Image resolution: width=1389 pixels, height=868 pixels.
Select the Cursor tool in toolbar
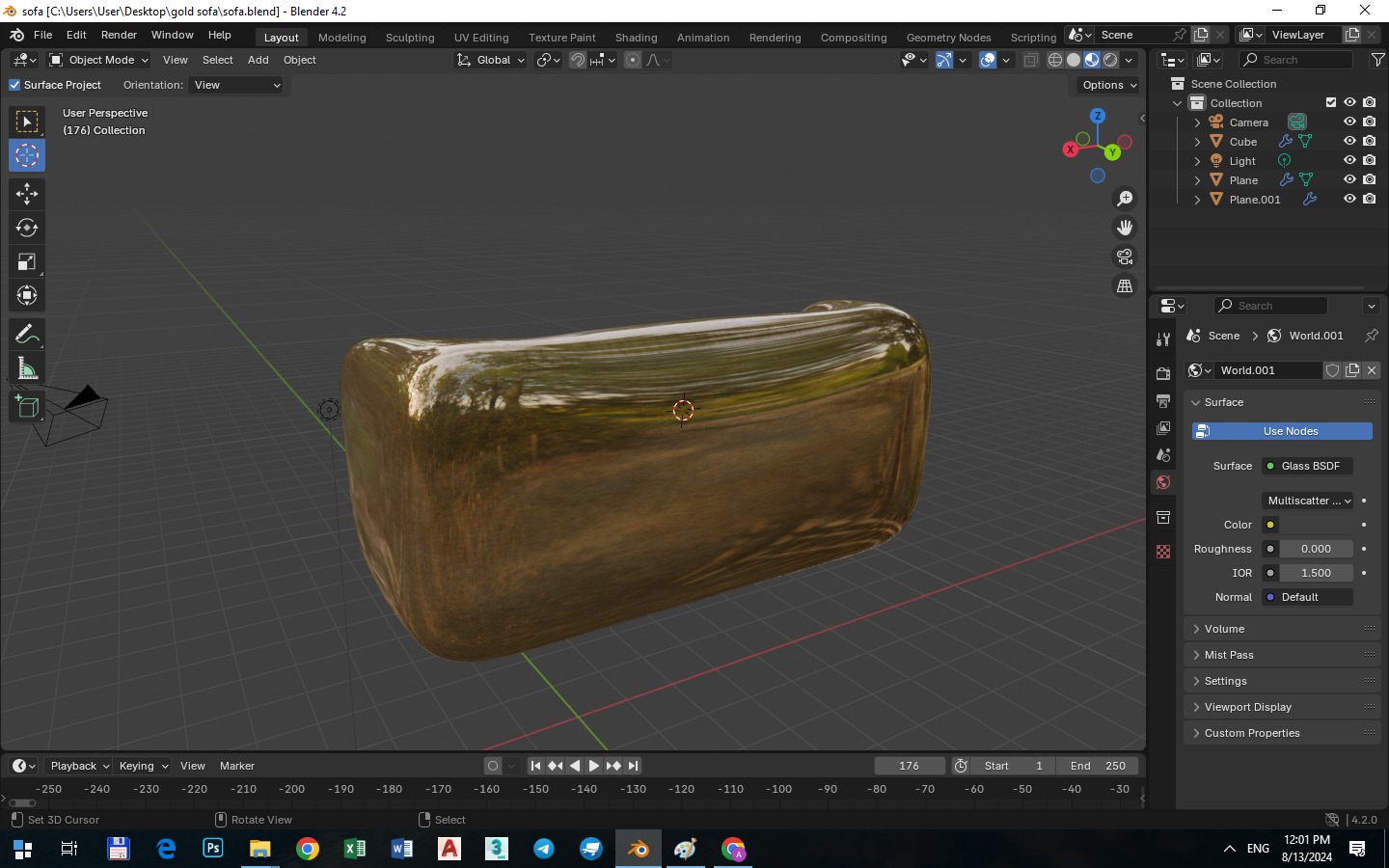(x=27, y=155)
